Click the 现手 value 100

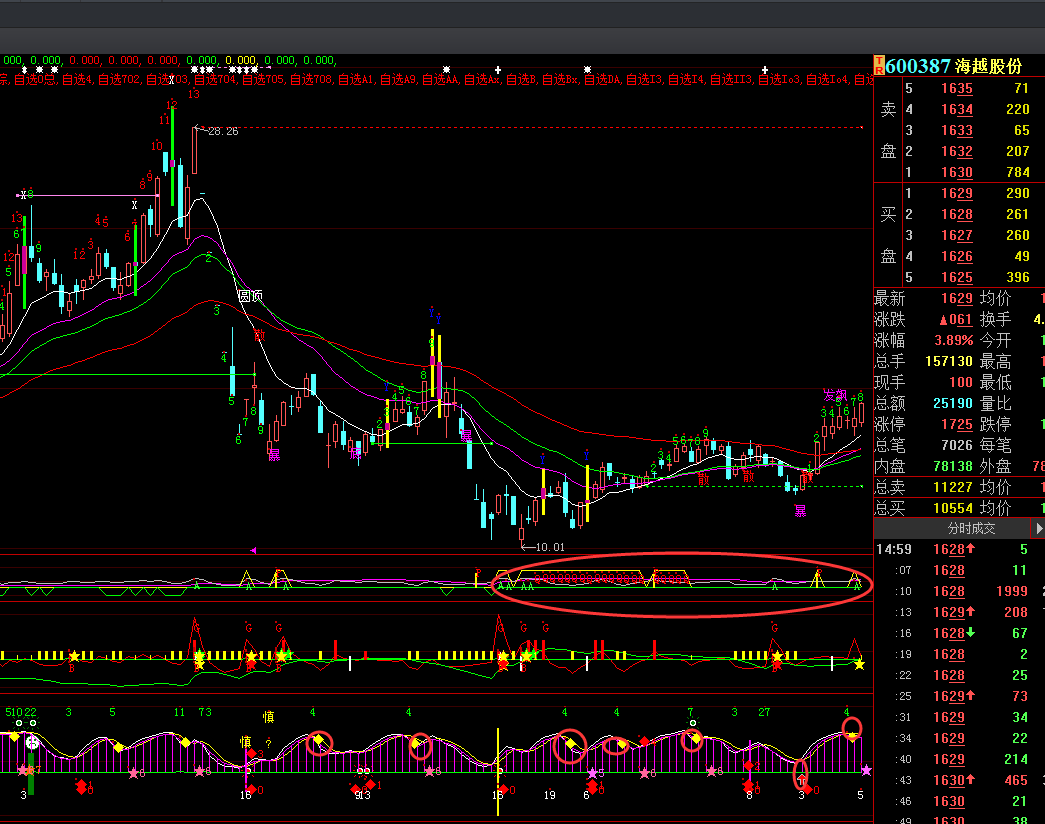pos(960,383)
